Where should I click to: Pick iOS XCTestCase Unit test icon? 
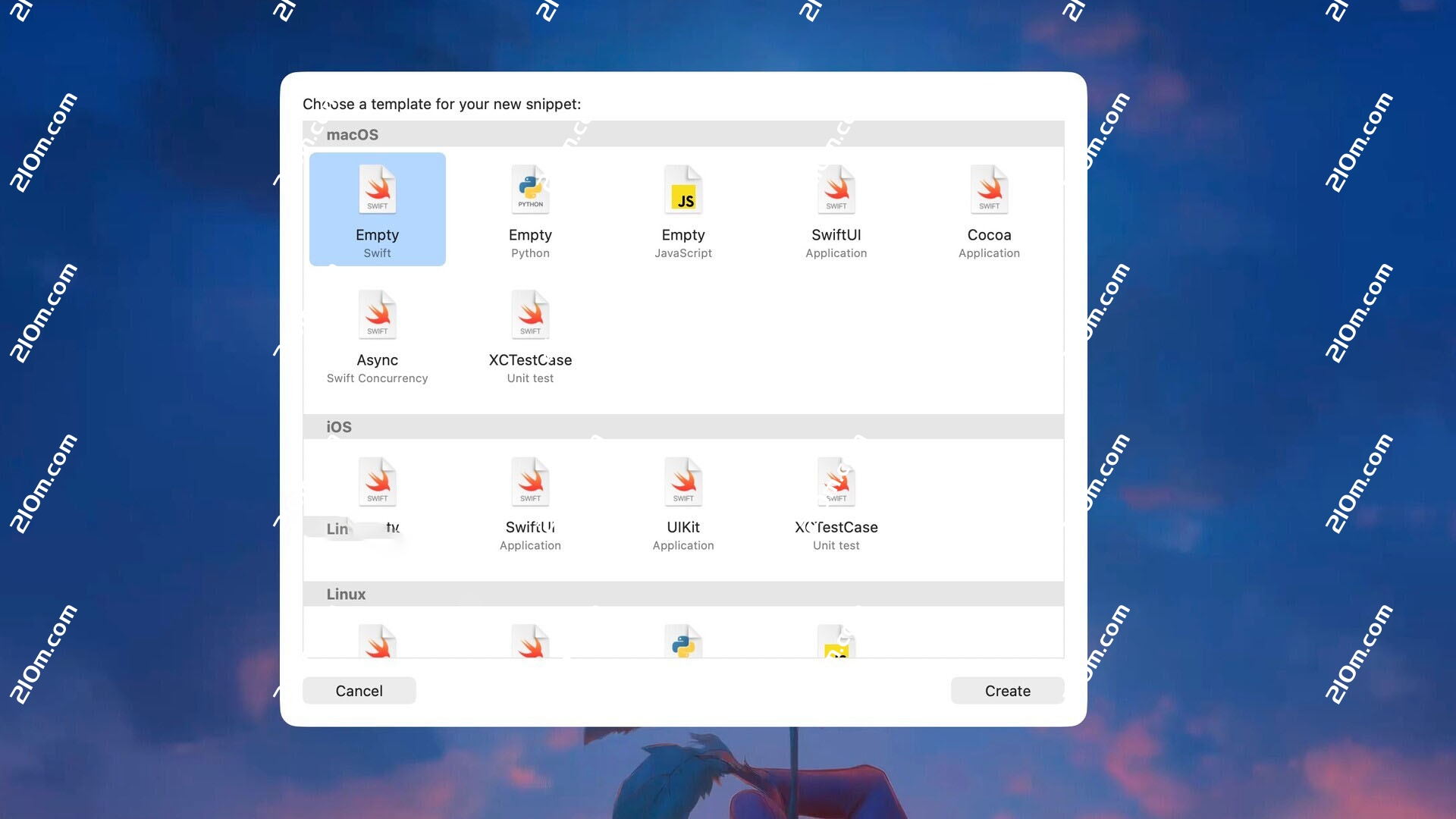(836, 482)
